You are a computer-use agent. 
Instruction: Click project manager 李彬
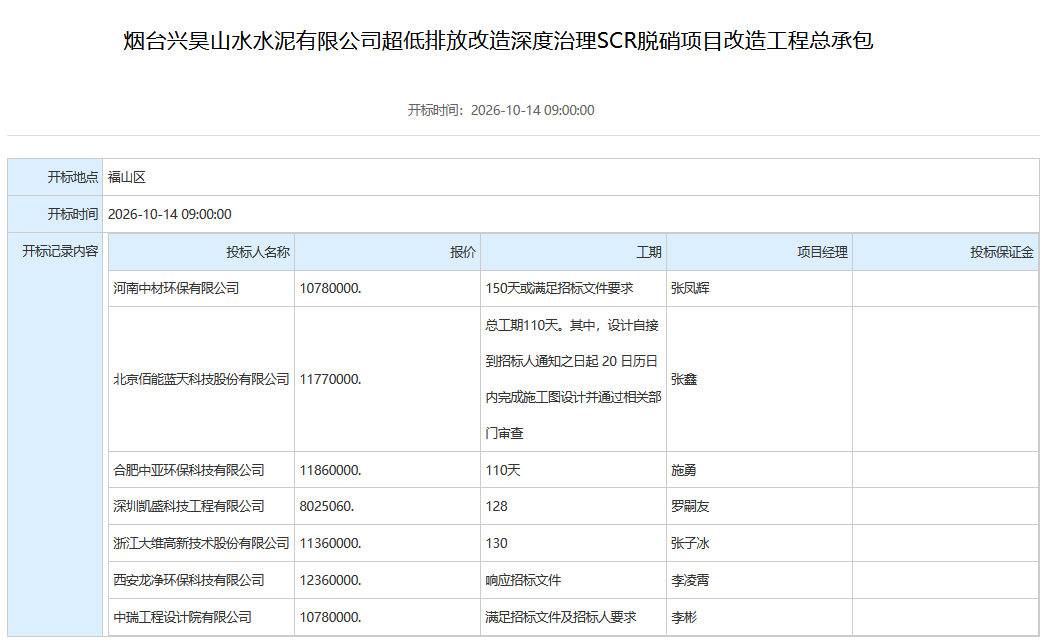[684, 617]
